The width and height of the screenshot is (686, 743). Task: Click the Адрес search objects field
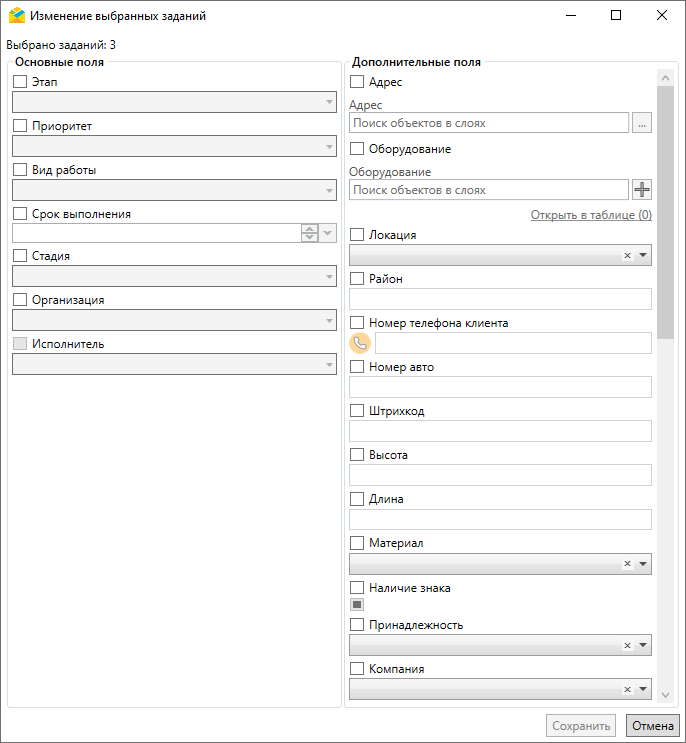click(489, 123)
